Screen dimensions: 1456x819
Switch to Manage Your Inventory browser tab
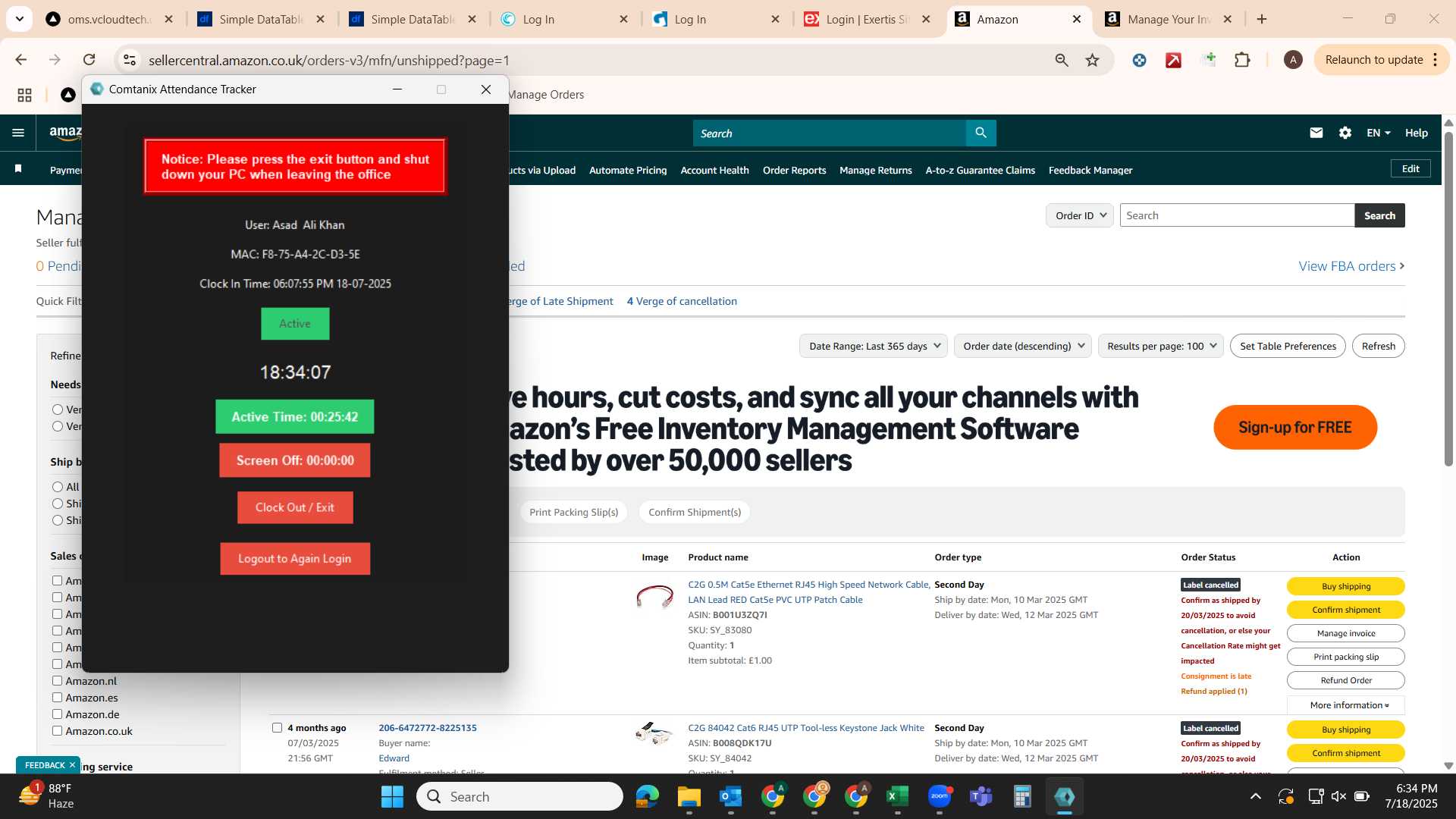(x=1168, y=19)
